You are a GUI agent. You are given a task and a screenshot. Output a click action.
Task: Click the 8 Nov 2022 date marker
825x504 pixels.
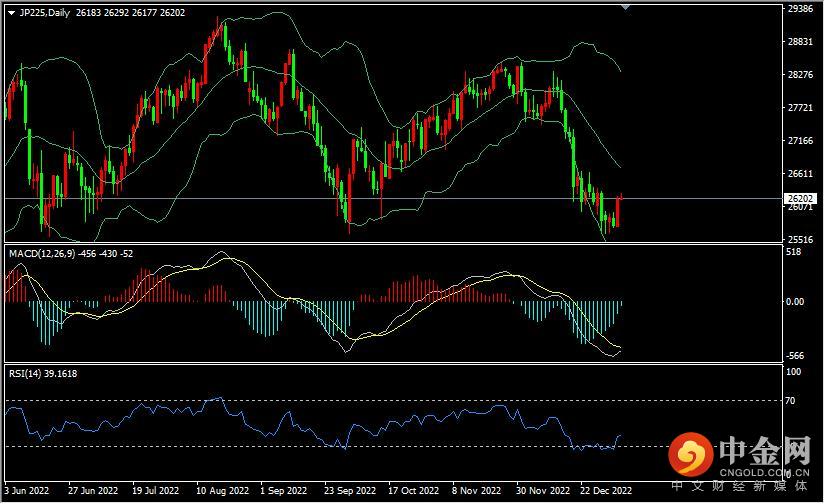tap(476, 491)
